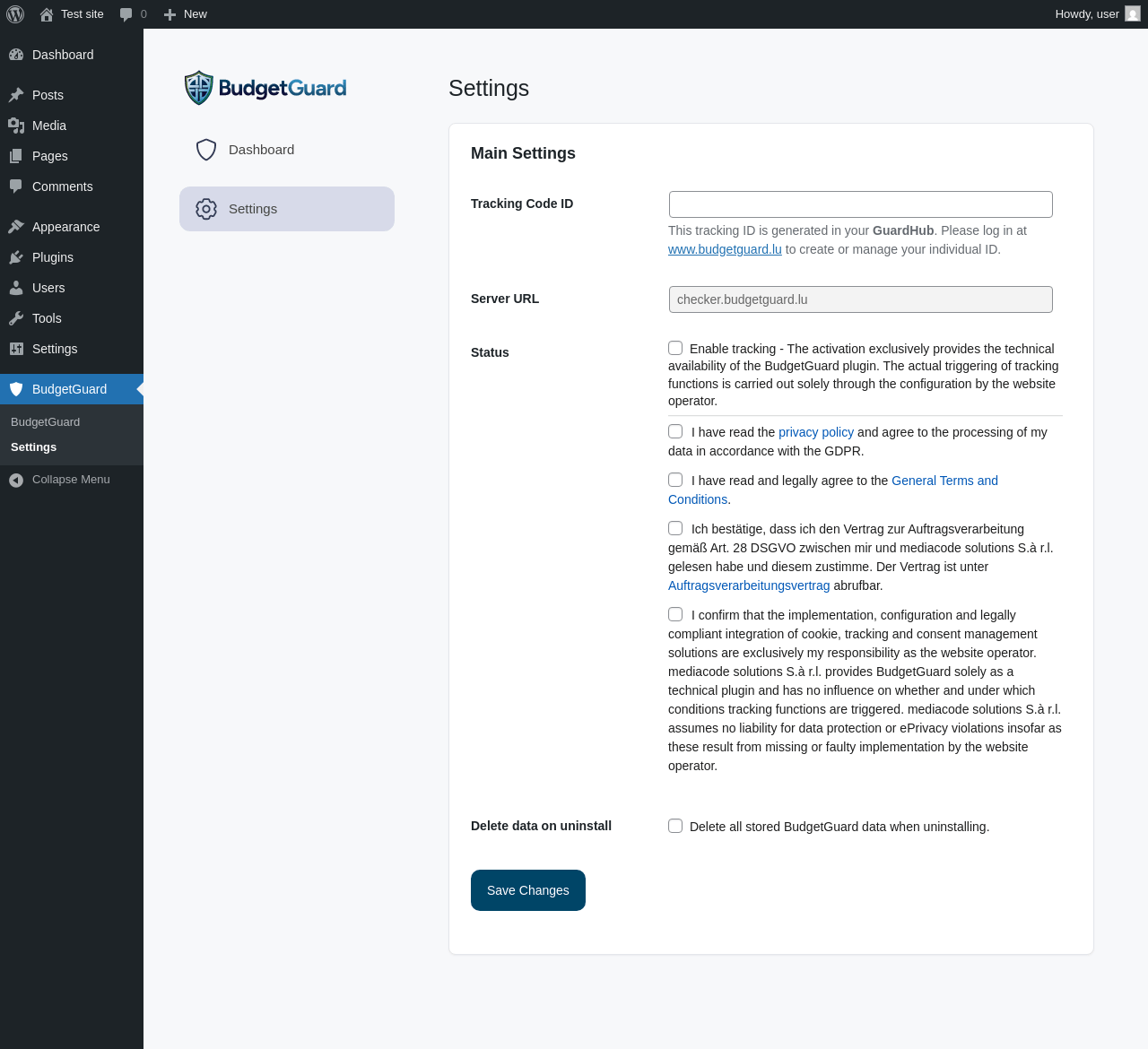The image size is (1148, 1049).
Task: Open Posts in the admin menu
Action: 72,95
